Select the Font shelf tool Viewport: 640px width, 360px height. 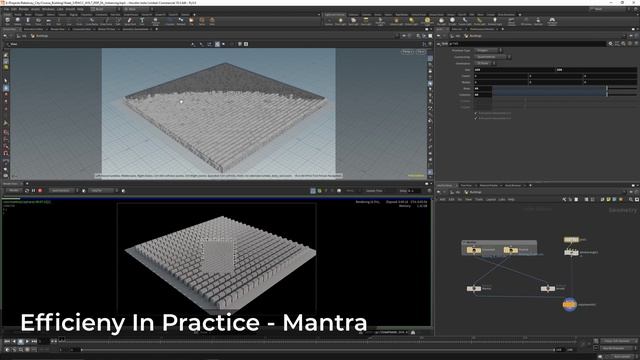(142, 21)
